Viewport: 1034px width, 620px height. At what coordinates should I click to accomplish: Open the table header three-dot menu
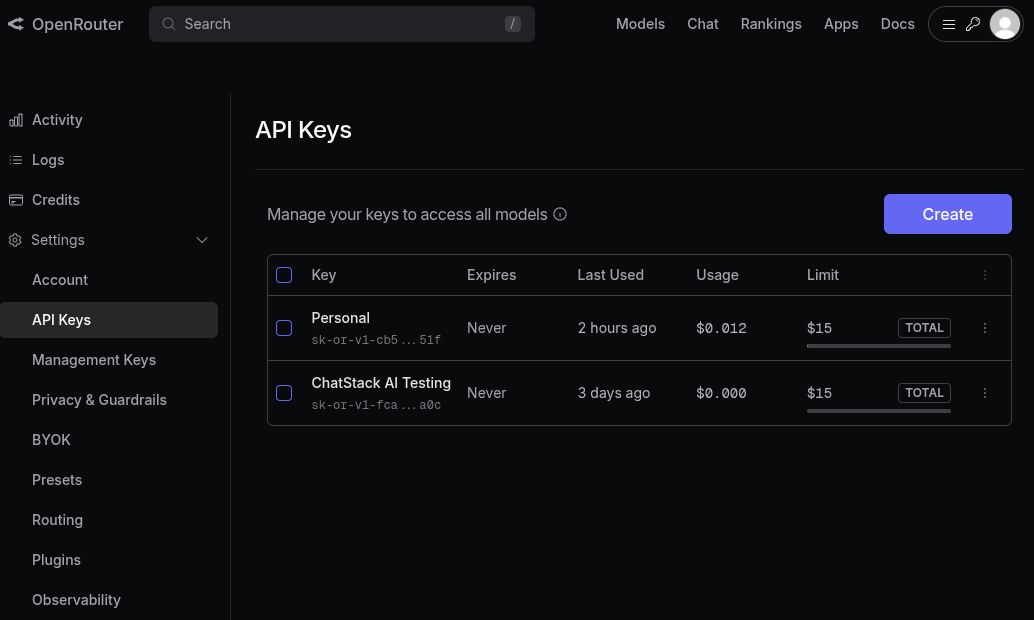[985, 275]
